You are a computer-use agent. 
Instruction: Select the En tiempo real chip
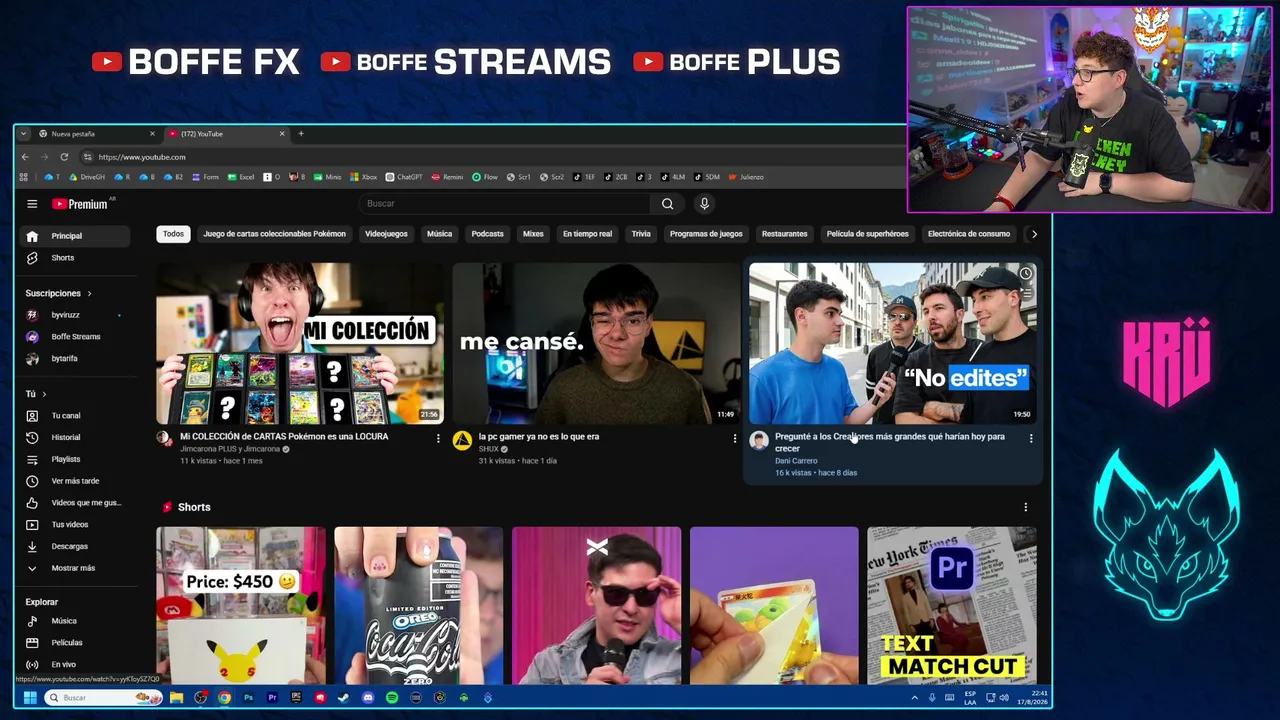(587, 234)
